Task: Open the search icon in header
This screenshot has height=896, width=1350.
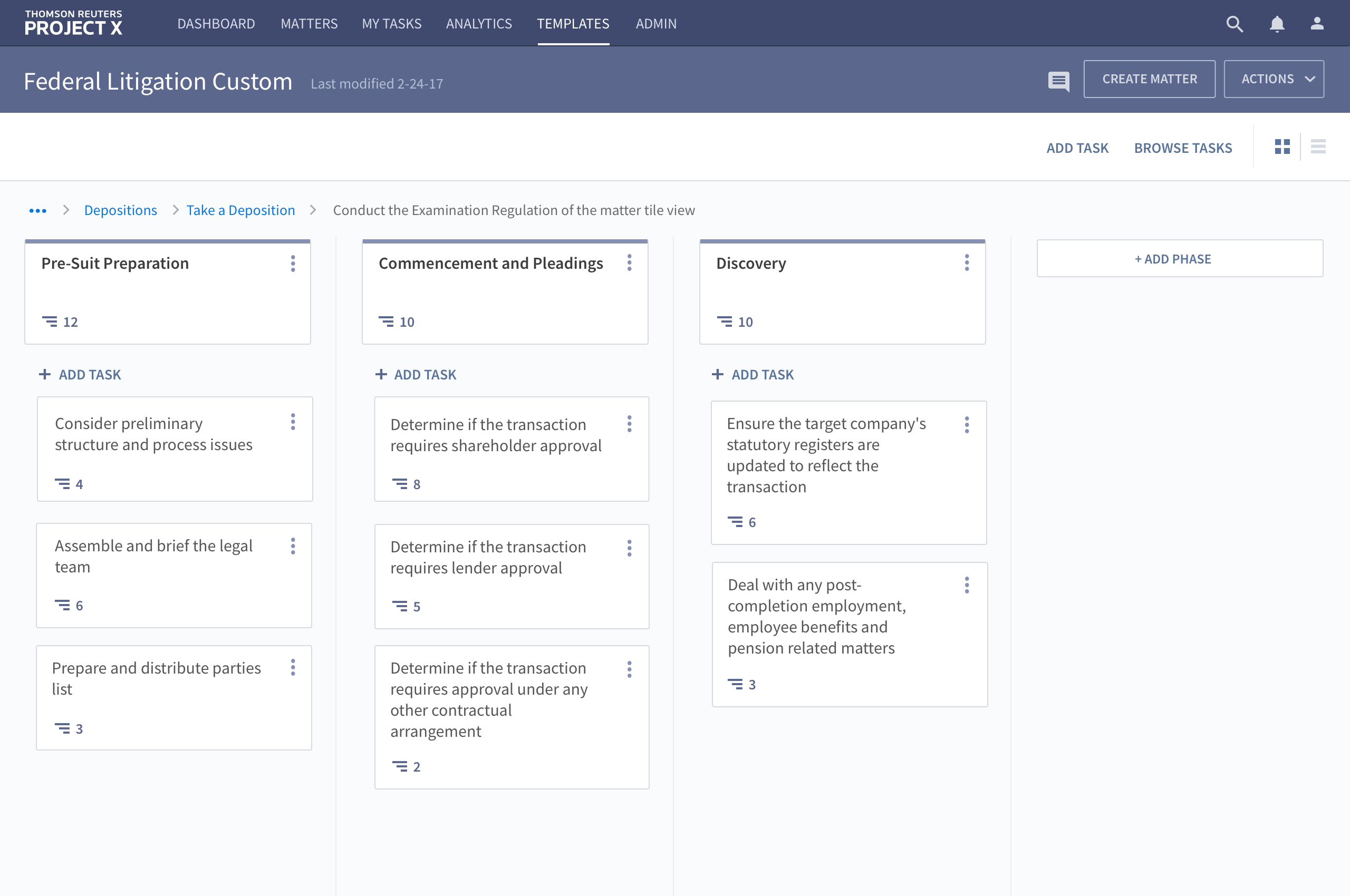Action: [x=1234, y=24]
